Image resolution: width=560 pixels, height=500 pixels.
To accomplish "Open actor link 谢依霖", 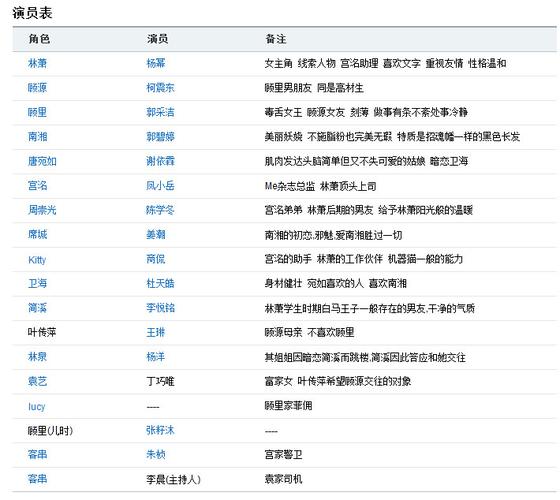I will [x=160, y=161].
